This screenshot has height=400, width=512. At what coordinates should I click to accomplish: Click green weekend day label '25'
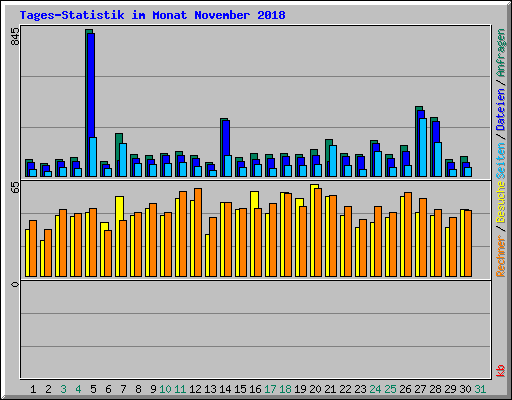390,389
